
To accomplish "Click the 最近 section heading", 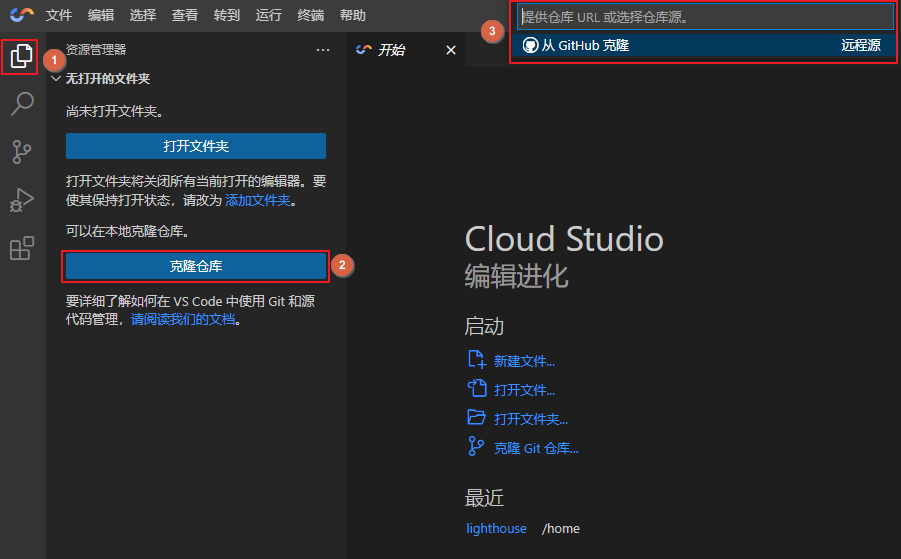I will [484, 498].
